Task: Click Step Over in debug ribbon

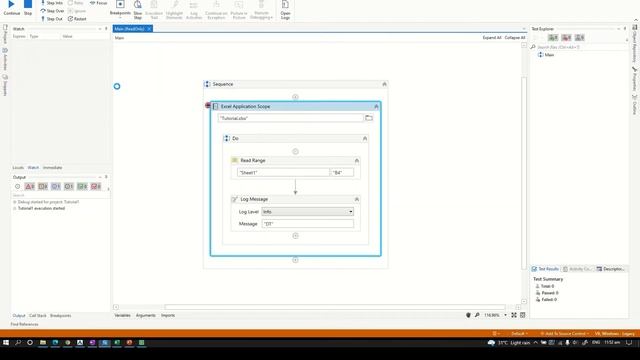Action: click(52, 11)
